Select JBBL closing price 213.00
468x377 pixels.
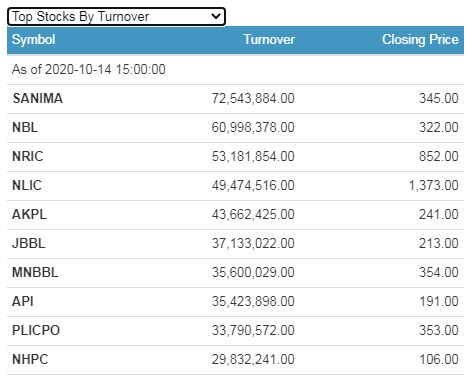pyautogui.click(x=439, y=243)
